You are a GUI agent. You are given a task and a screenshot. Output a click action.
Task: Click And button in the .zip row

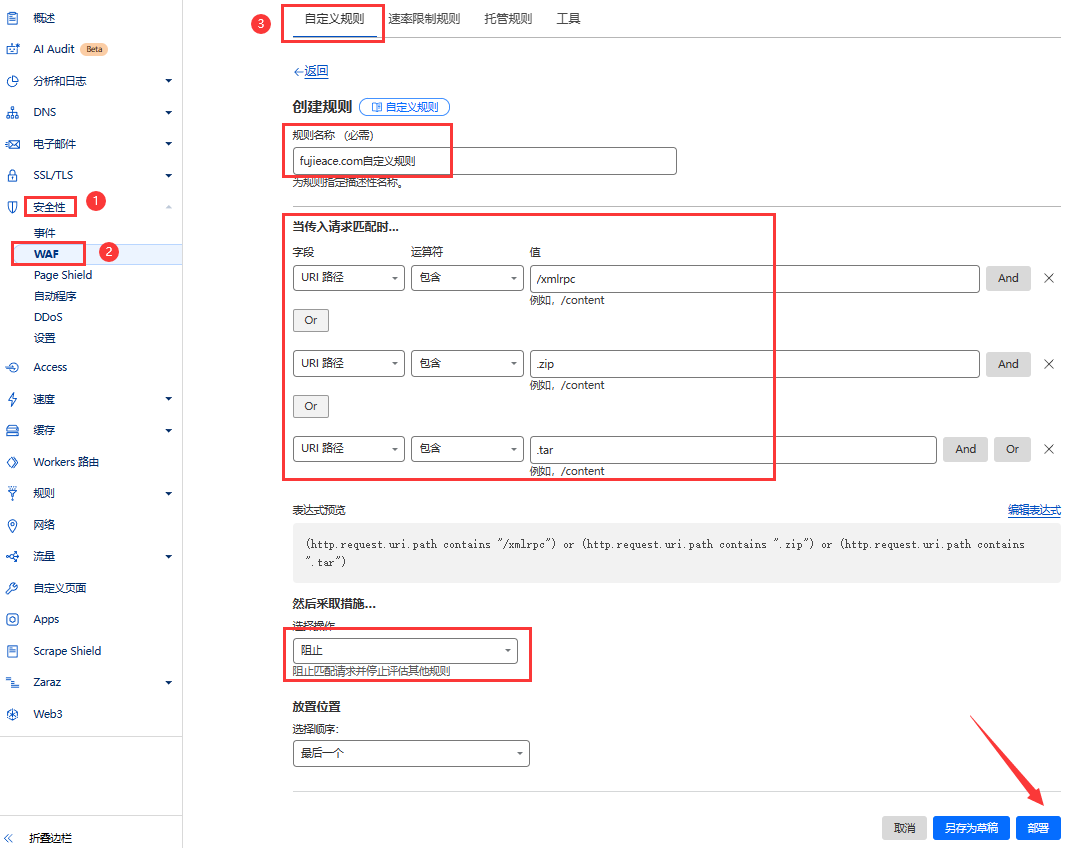[1008, 364]
